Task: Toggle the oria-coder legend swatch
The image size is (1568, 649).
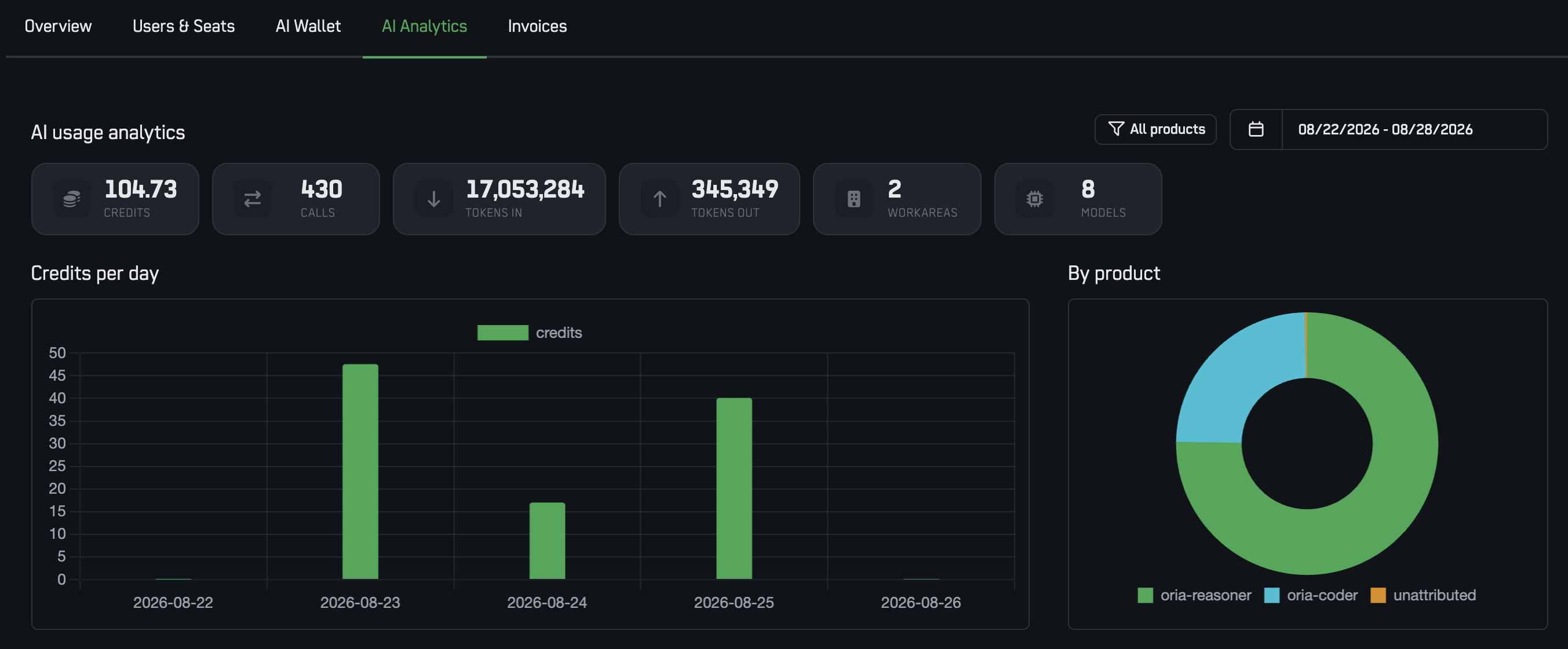Action: [1271, 595]
